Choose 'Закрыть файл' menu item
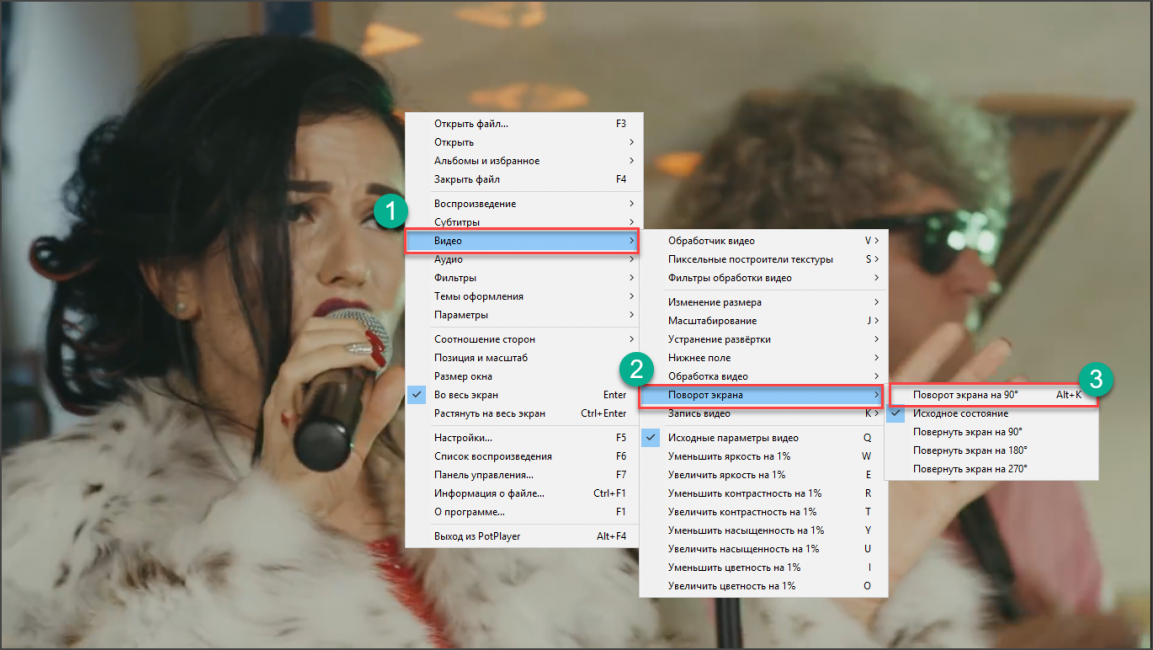The height and width of the screenshot is (650, 1153). (x=524, y=179)
